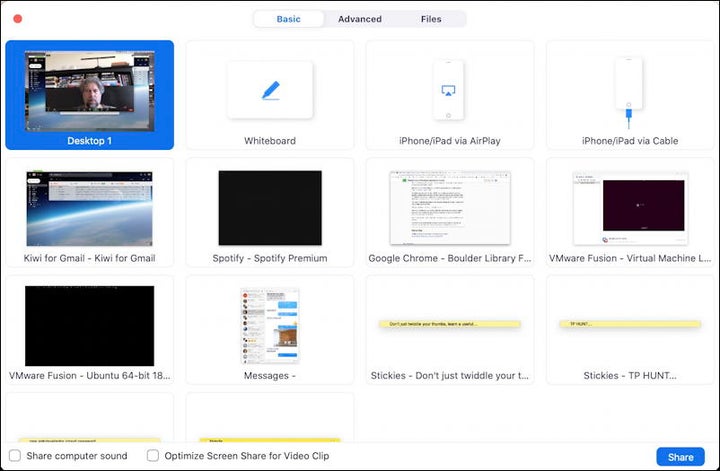Switch to the Basic tab
This screenshot has height=471, width=720.
(288, 19)
